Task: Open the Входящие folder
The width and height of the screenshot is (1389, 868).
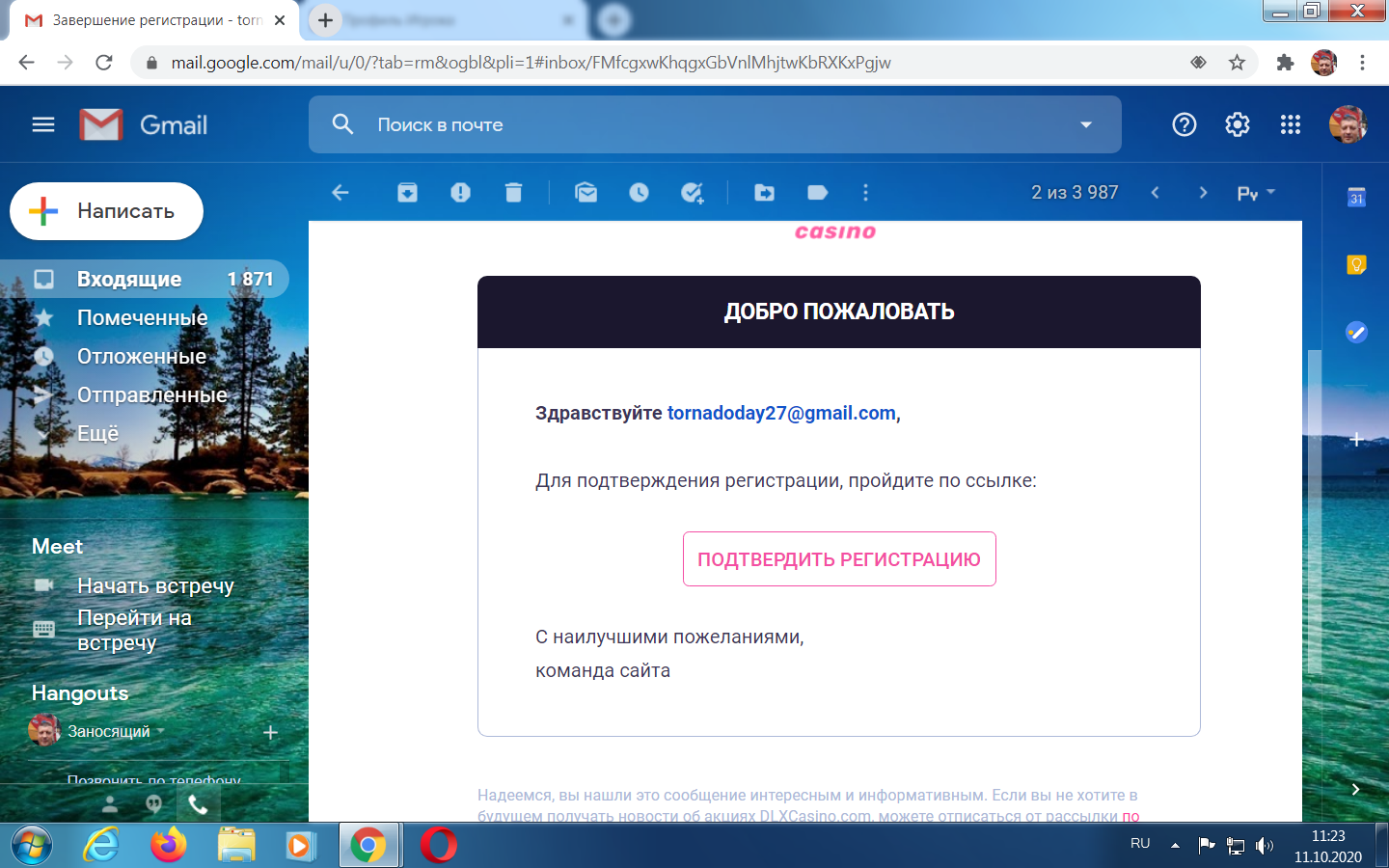Action: [145, 279]
